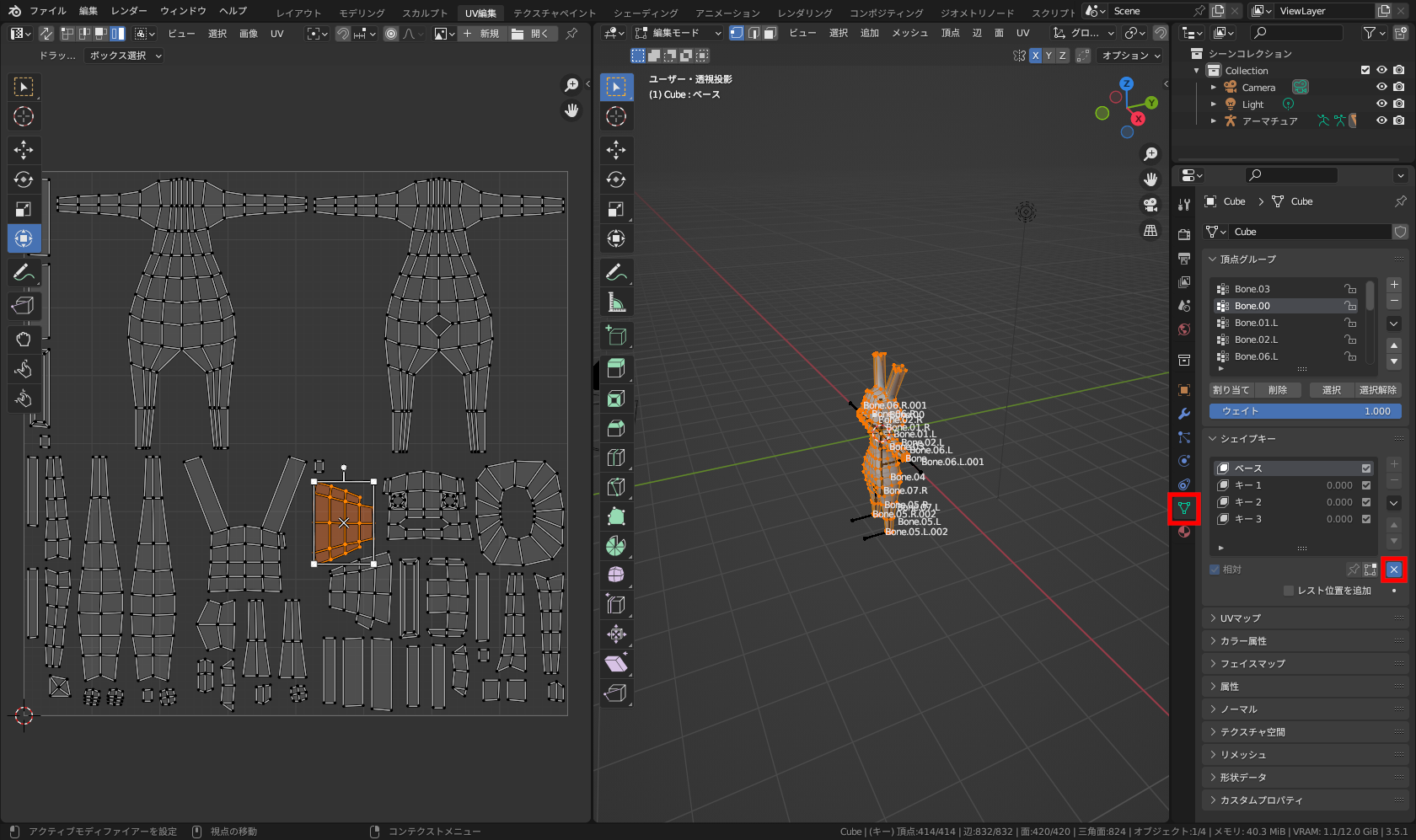1416x840 pixels.
Task: Enable the レスト位置を追加 checkbox
Action: (x=1289, y=591)
